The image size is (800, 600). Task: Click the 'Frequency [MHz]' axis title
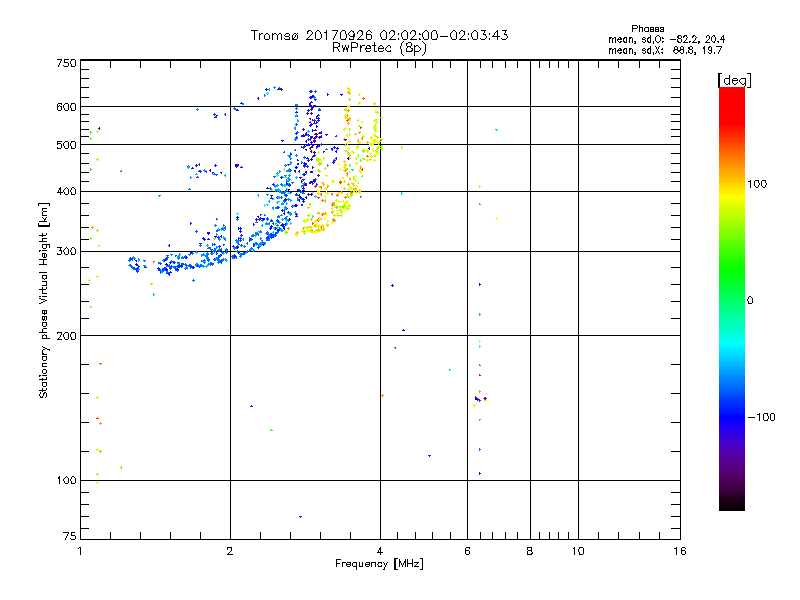click(x=379, y=564)
